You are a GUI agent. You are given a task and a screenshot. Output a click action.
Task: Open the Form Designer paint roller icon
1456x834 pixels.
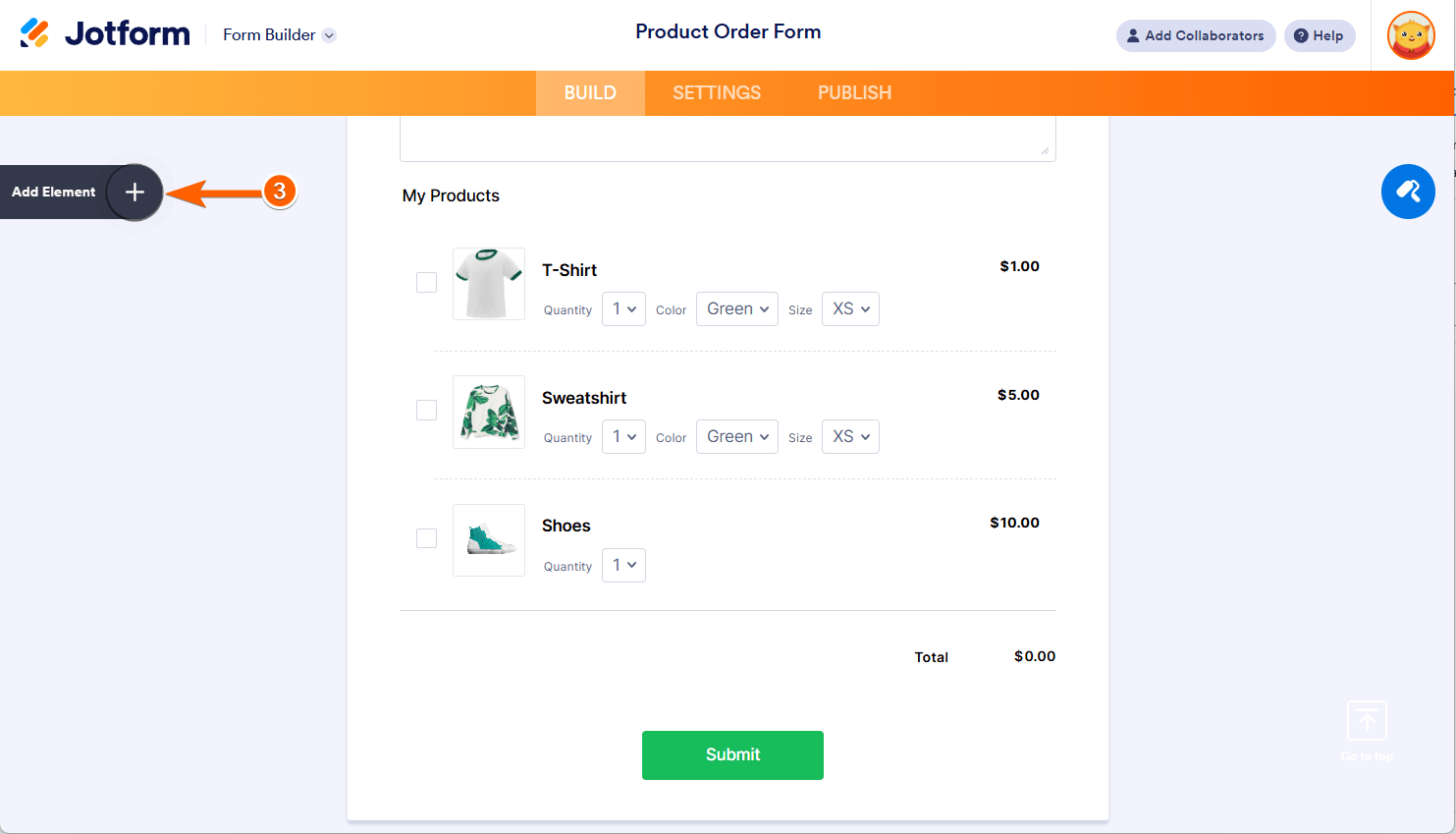[x=1408, y=192]
